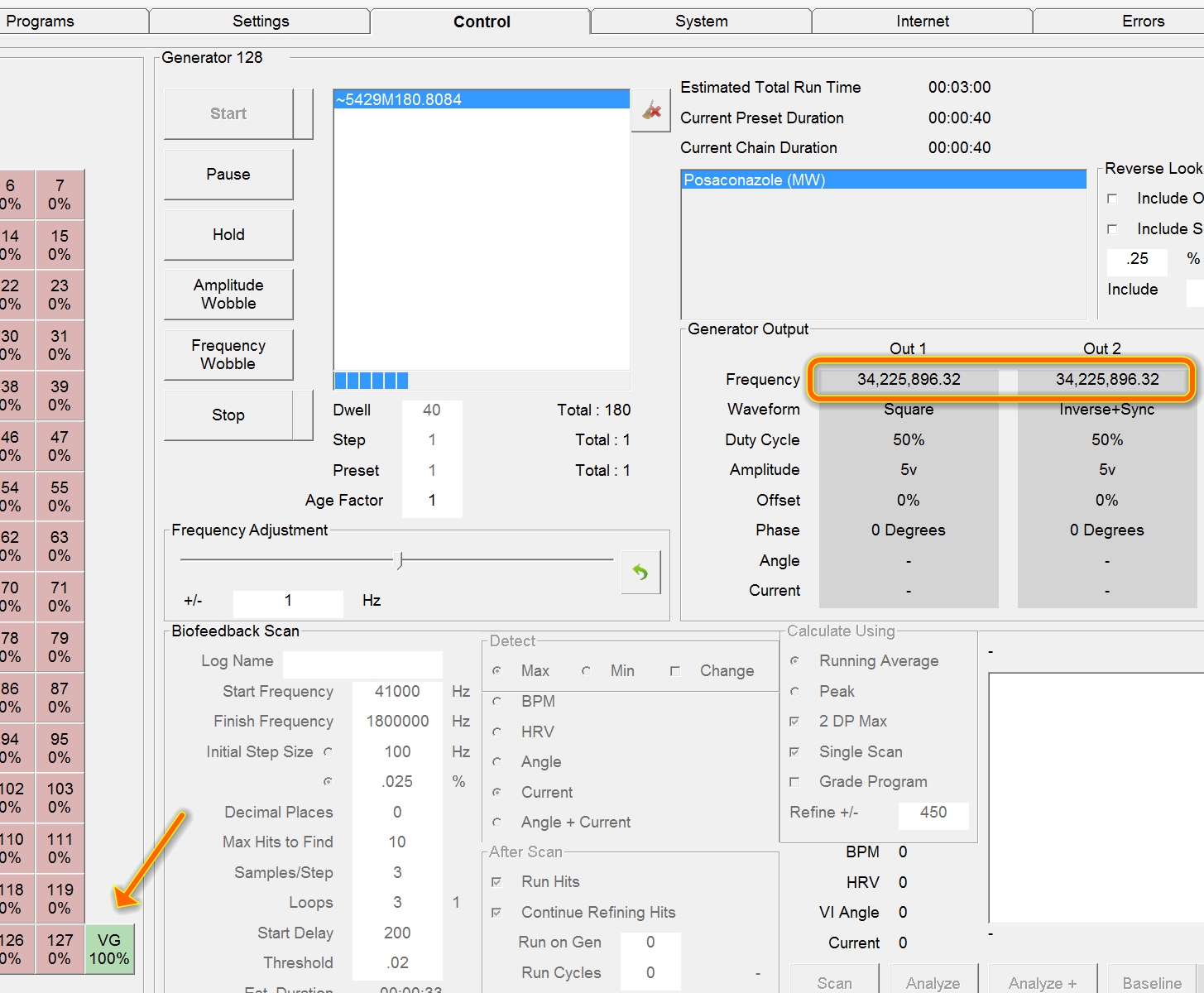Screen dimensions: 1204x993
Task: Go to the Internet tab
Action: coord(923,22)
